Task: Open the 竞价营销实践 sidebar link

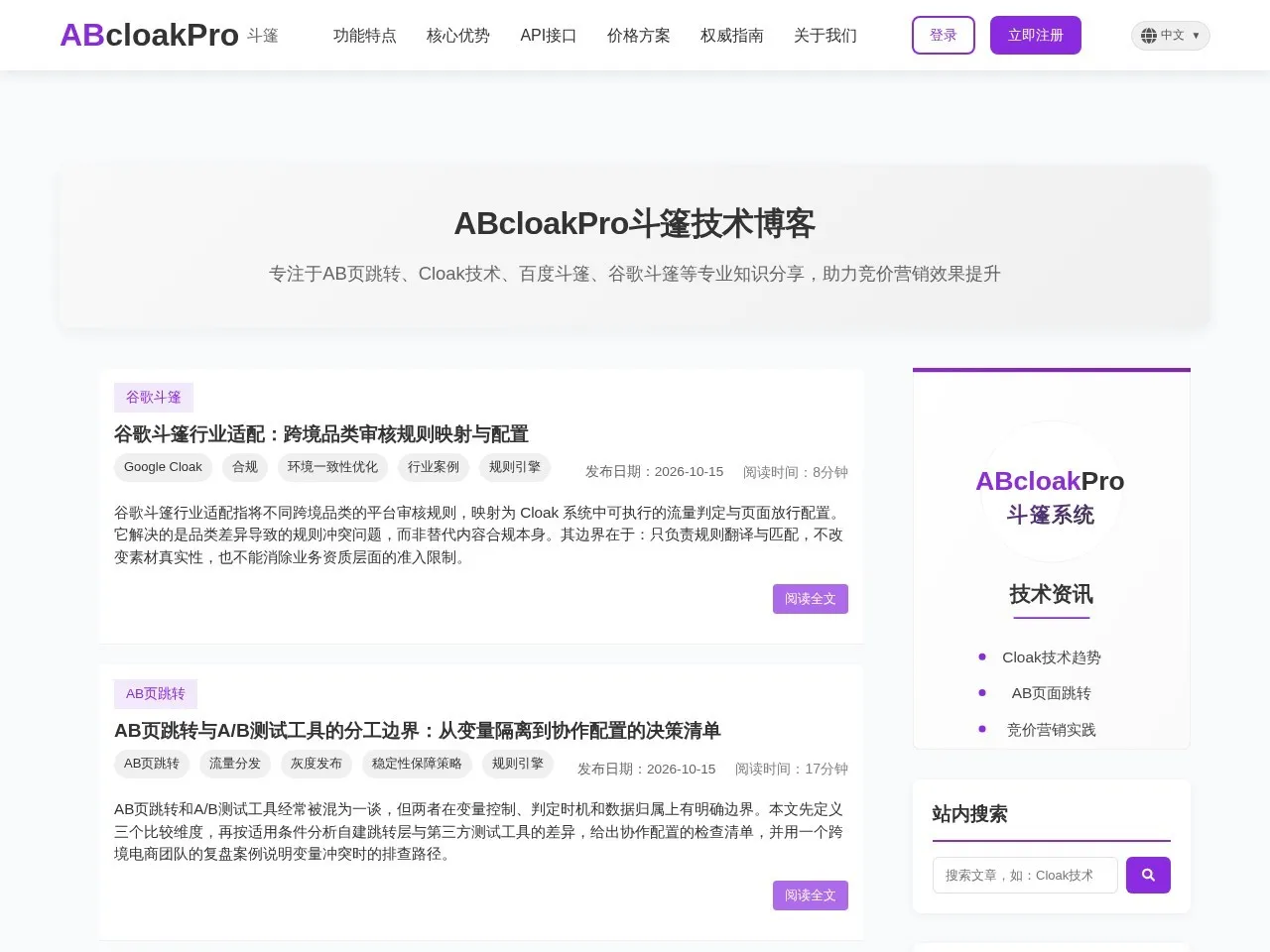Action: click(1052, 730)
